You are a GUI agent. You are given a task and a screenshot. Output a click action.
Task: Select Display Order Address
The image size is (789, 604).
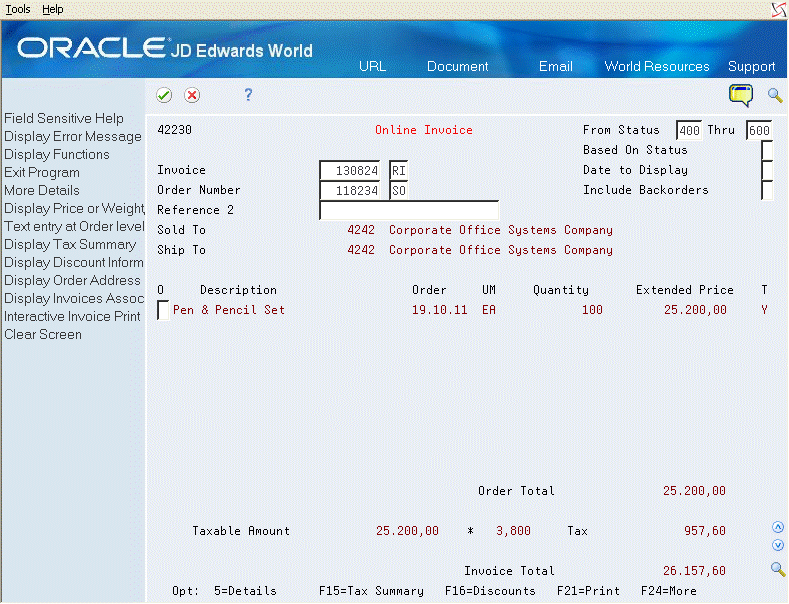coord(72,280)
